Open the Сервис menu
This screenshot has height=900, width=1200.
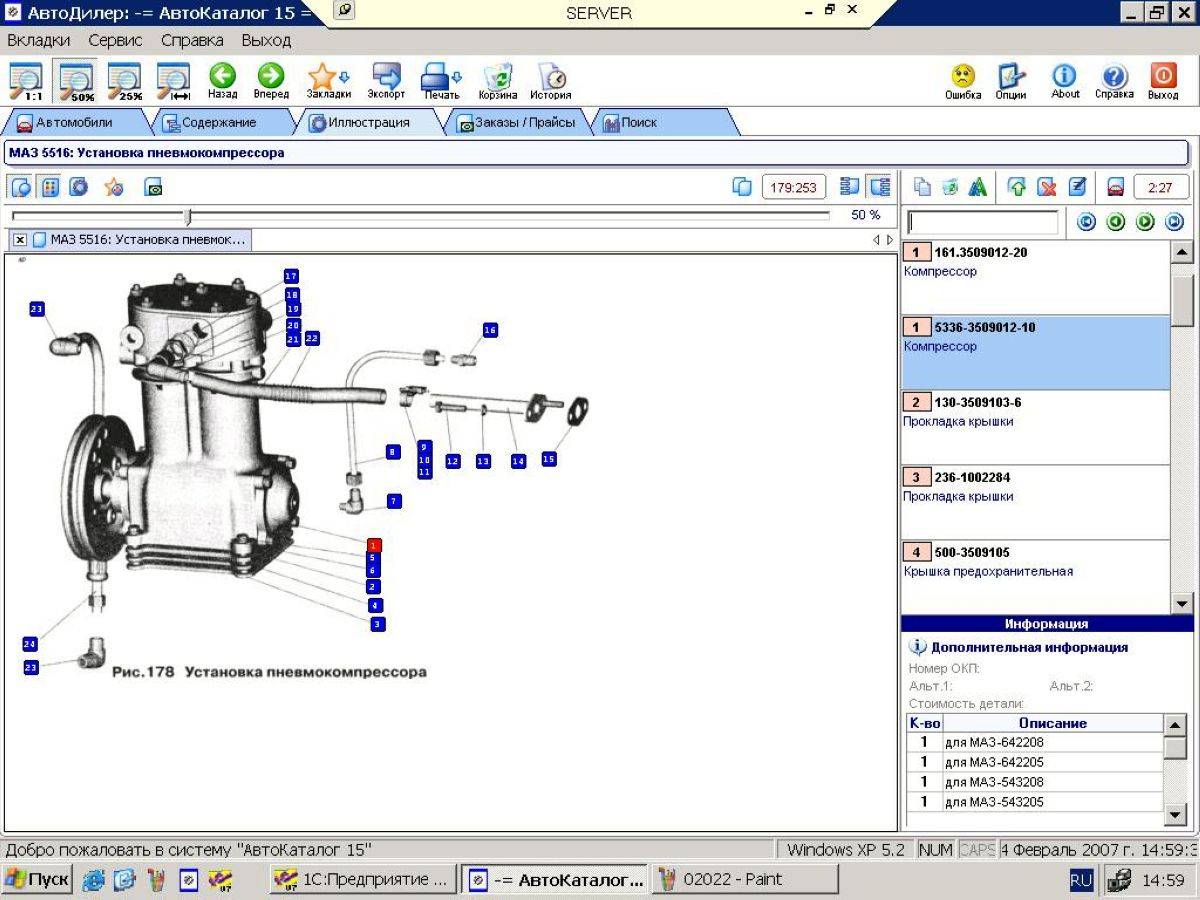pyautogui.click(x=115, y=40)
